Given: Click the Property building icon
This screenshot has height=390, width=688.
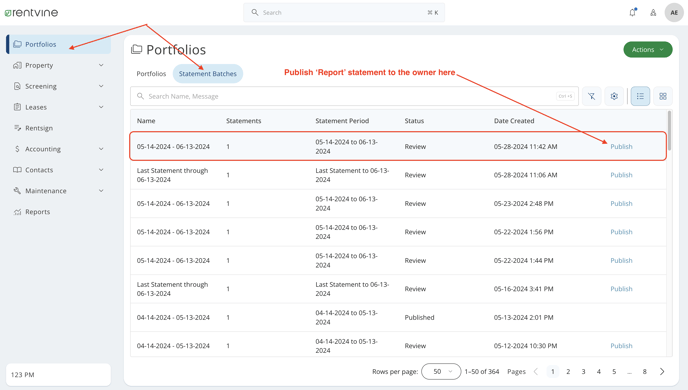Looking at the screenshot, I should (x=17, y=65).
